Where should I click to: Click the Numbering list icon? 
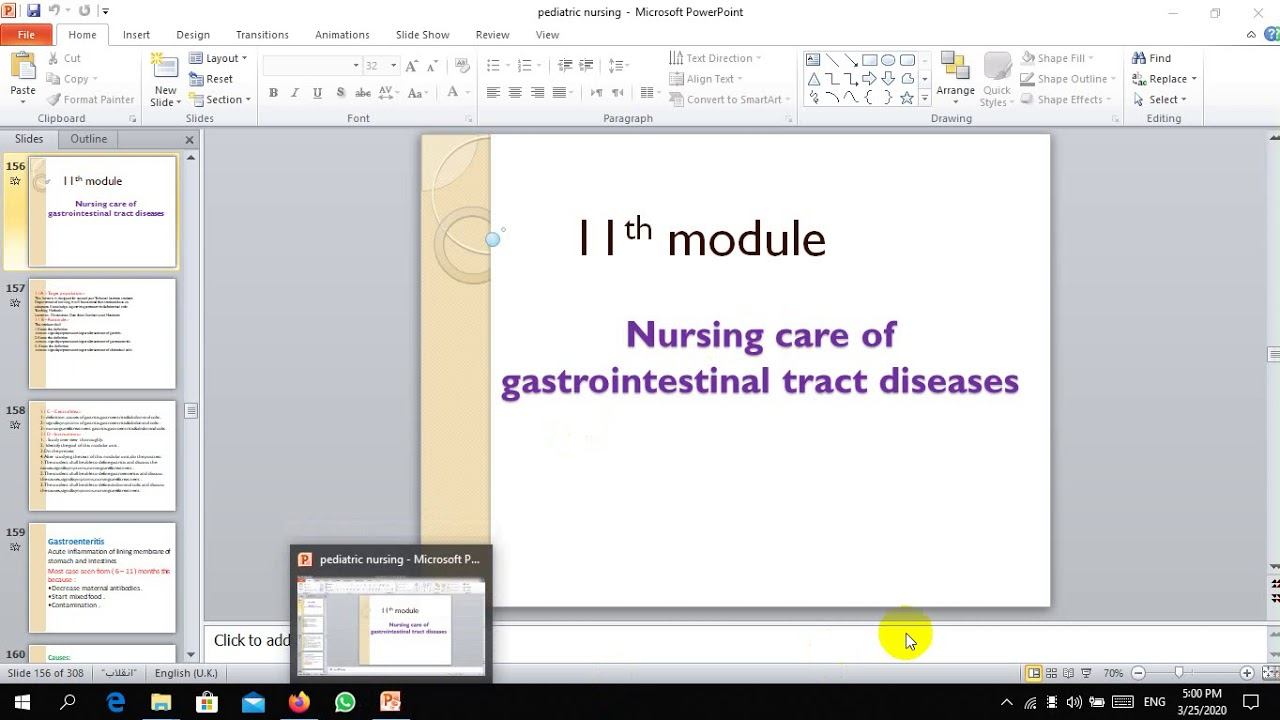(x=527, y=65)
